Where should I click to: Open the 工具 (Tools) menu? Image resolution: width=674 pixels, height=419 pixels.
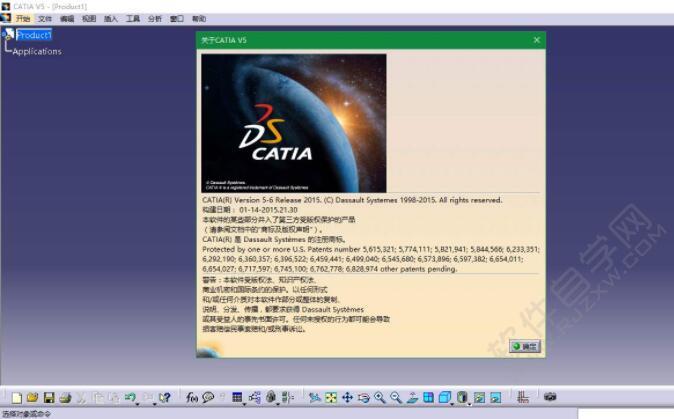click(133, 18)
